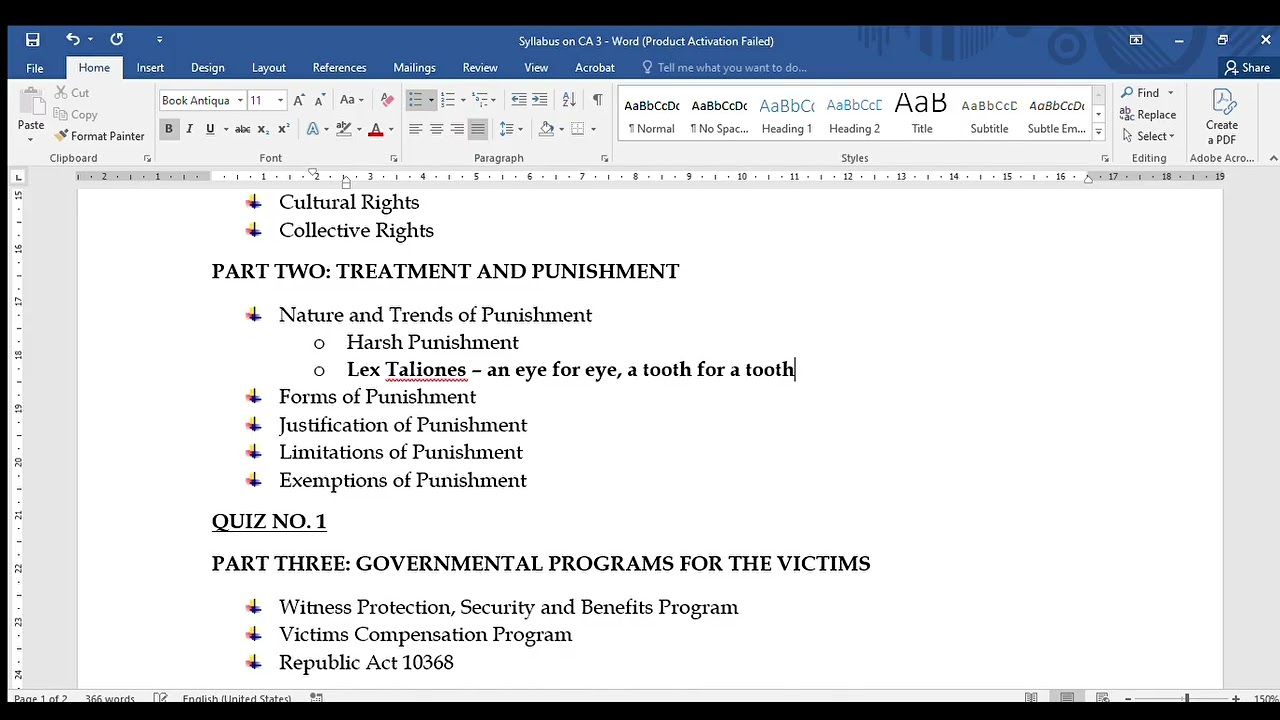Redo the last action
Image resolution: width=1280 pixels, height=720 pixels.
[116, 40]
